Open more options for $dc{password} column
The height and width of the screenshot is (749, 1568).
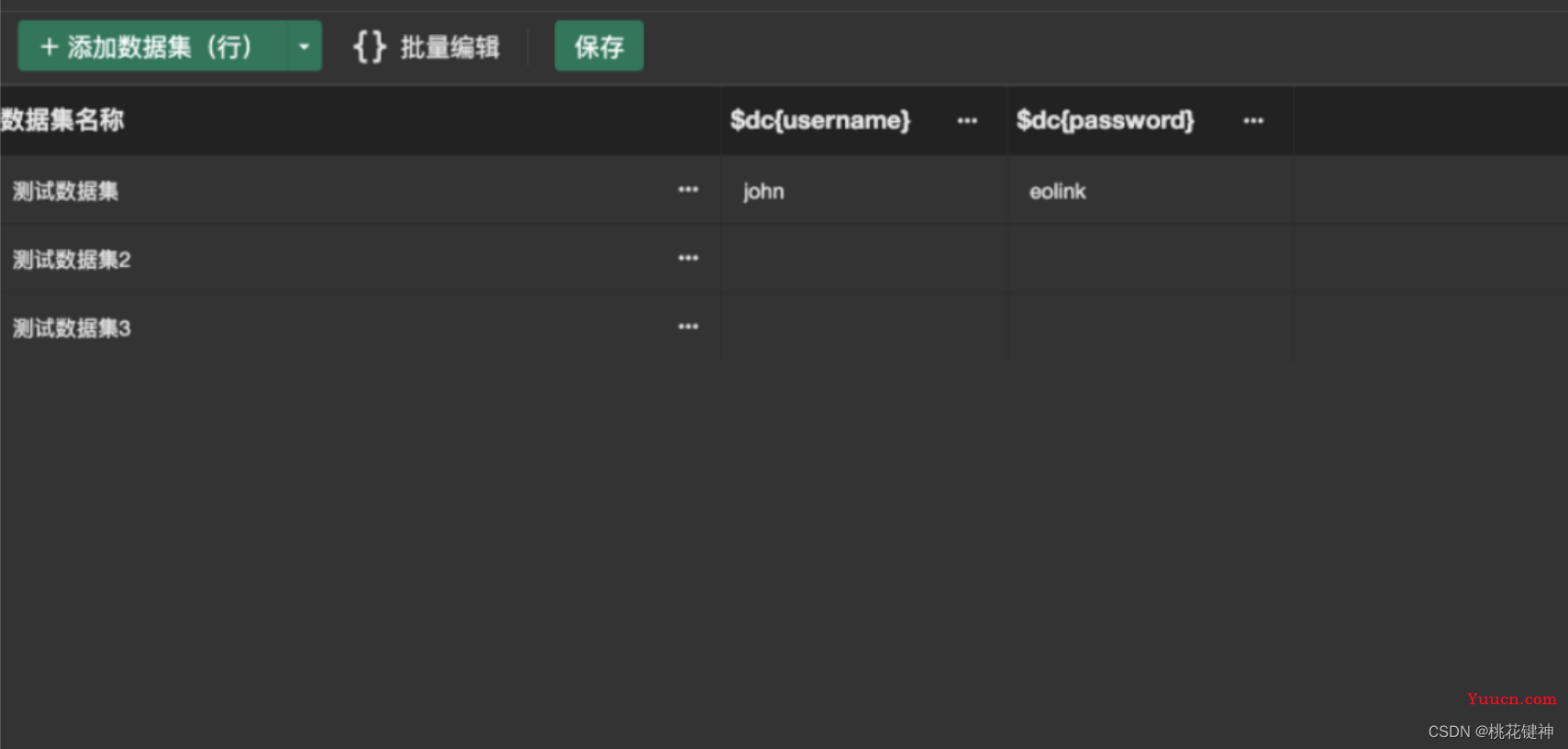click(1253, 120)
